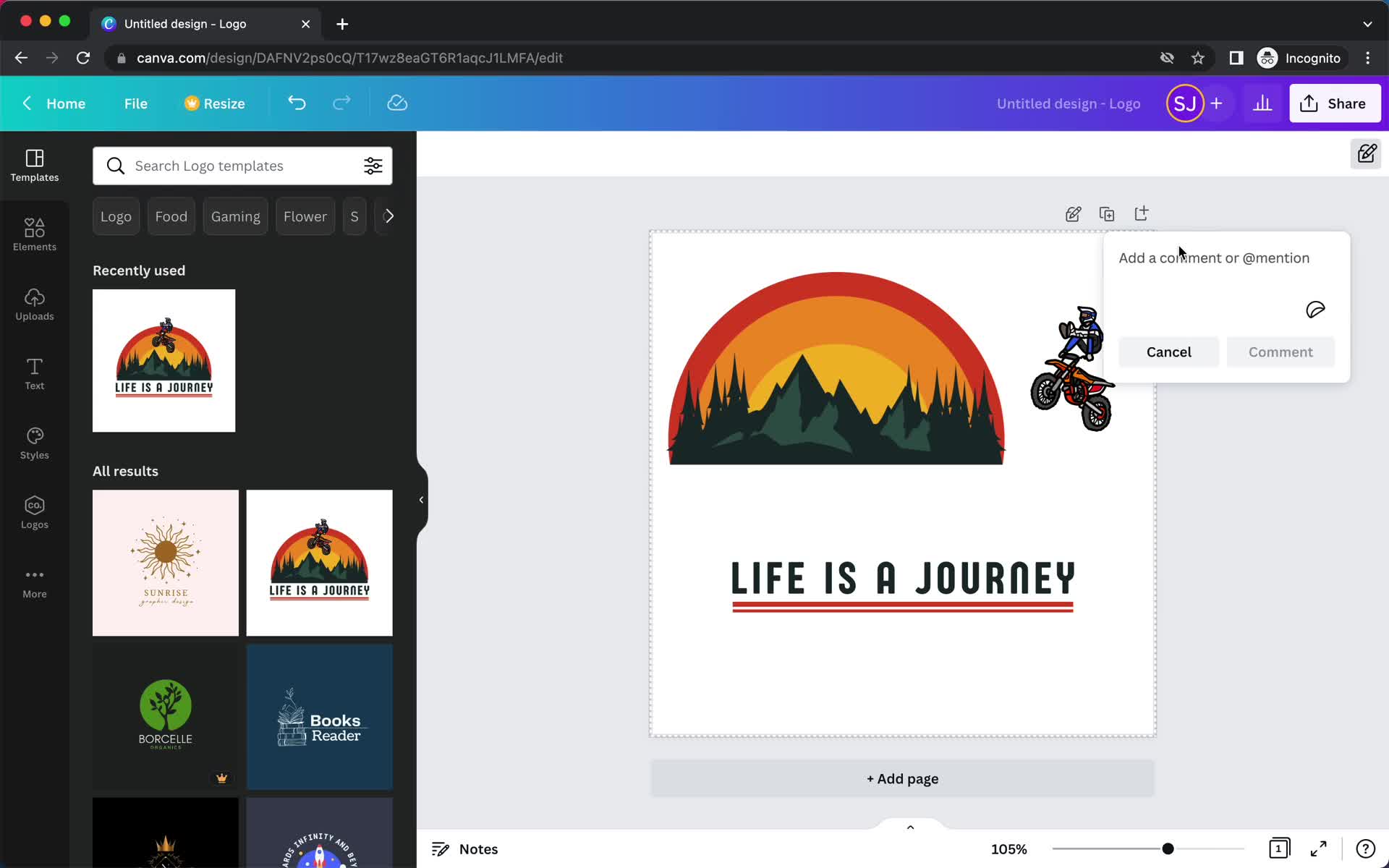Screen dimensions: 1389x868
Task: Focus the Search Logo templates field
Action: (242, 166)
